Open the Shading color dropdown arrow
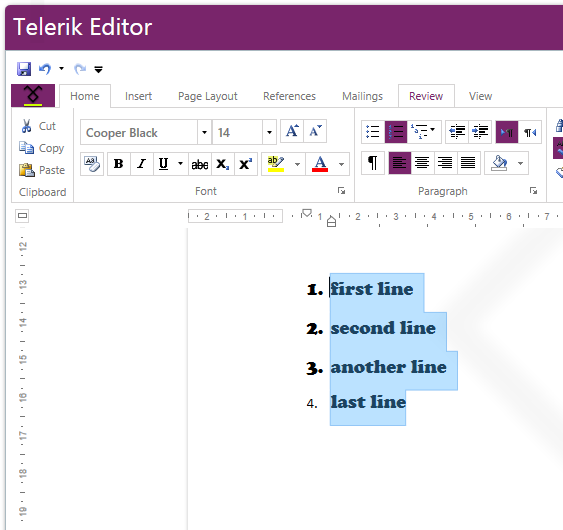Viewport: 563px width, 530px height. pyautogui.click(x=521, y=163)
